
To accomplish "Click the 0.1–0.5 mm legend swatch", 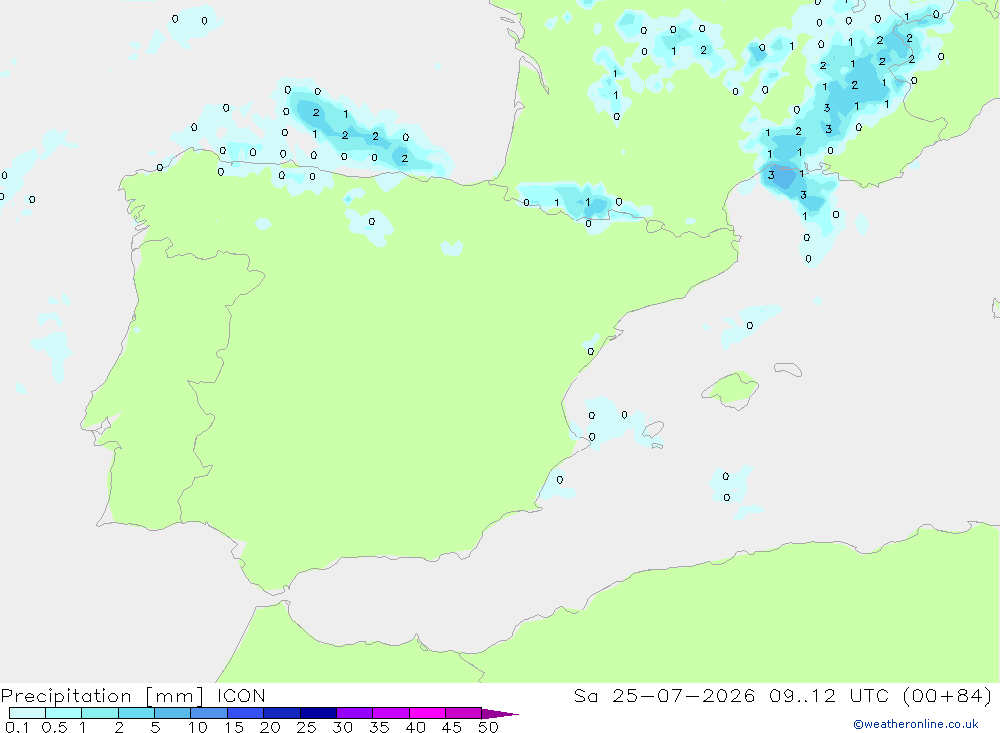I will [27, 713].
